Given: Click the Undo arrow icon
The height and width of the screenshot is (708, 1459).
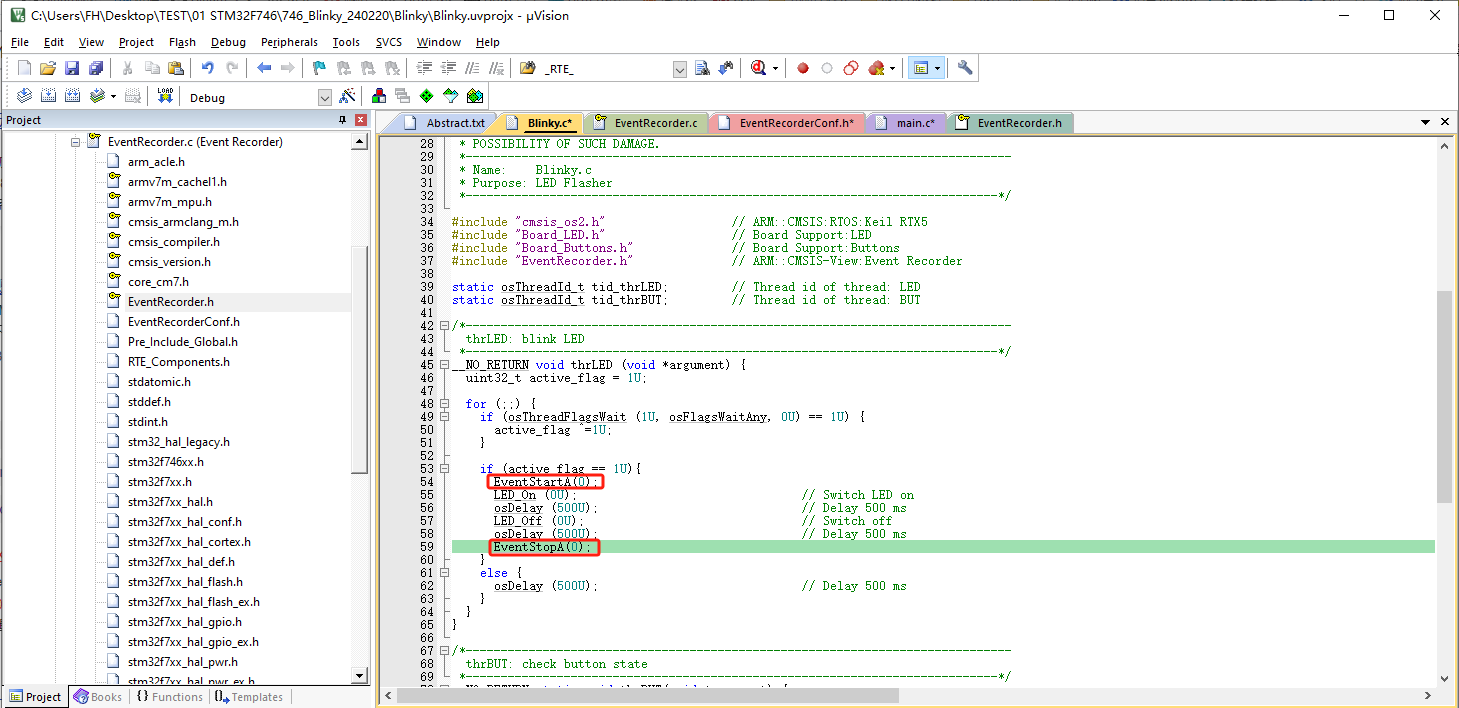Looking at the screenshot, I should [207, 68].
